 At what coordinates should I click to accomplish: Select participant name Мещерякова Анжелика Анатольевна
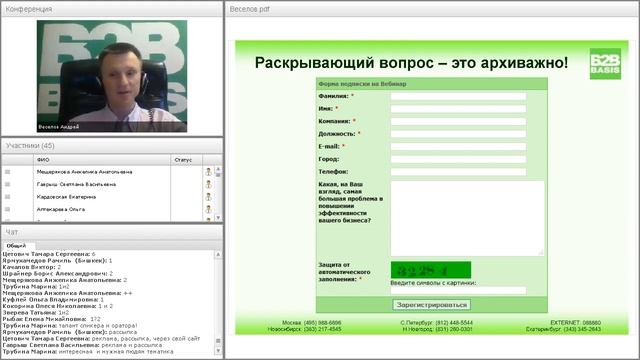[84, 172]
